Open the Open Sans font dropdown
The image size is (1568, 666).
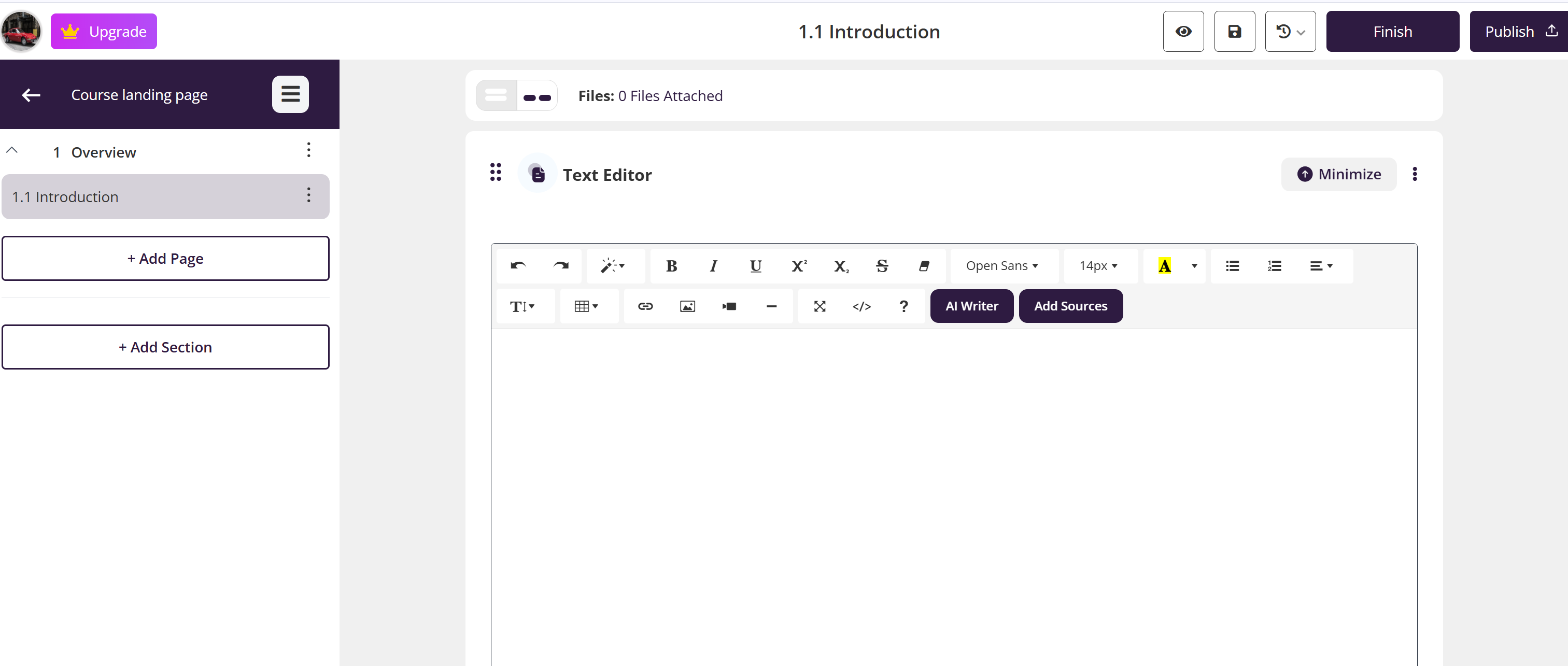[1002, 266]
